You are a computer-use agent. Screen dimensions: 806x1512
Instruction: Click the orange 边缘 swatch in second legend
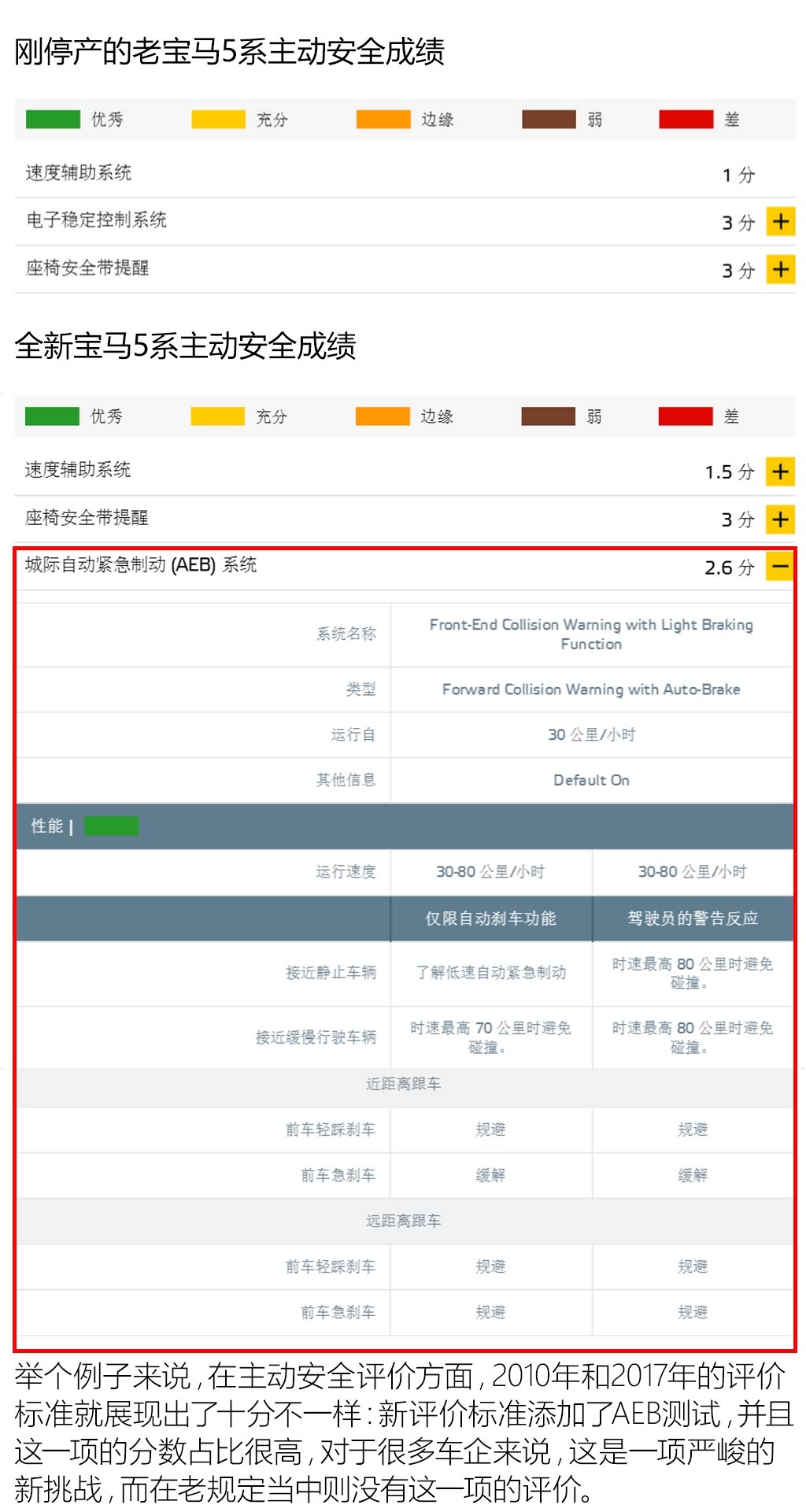coord(383,416)
